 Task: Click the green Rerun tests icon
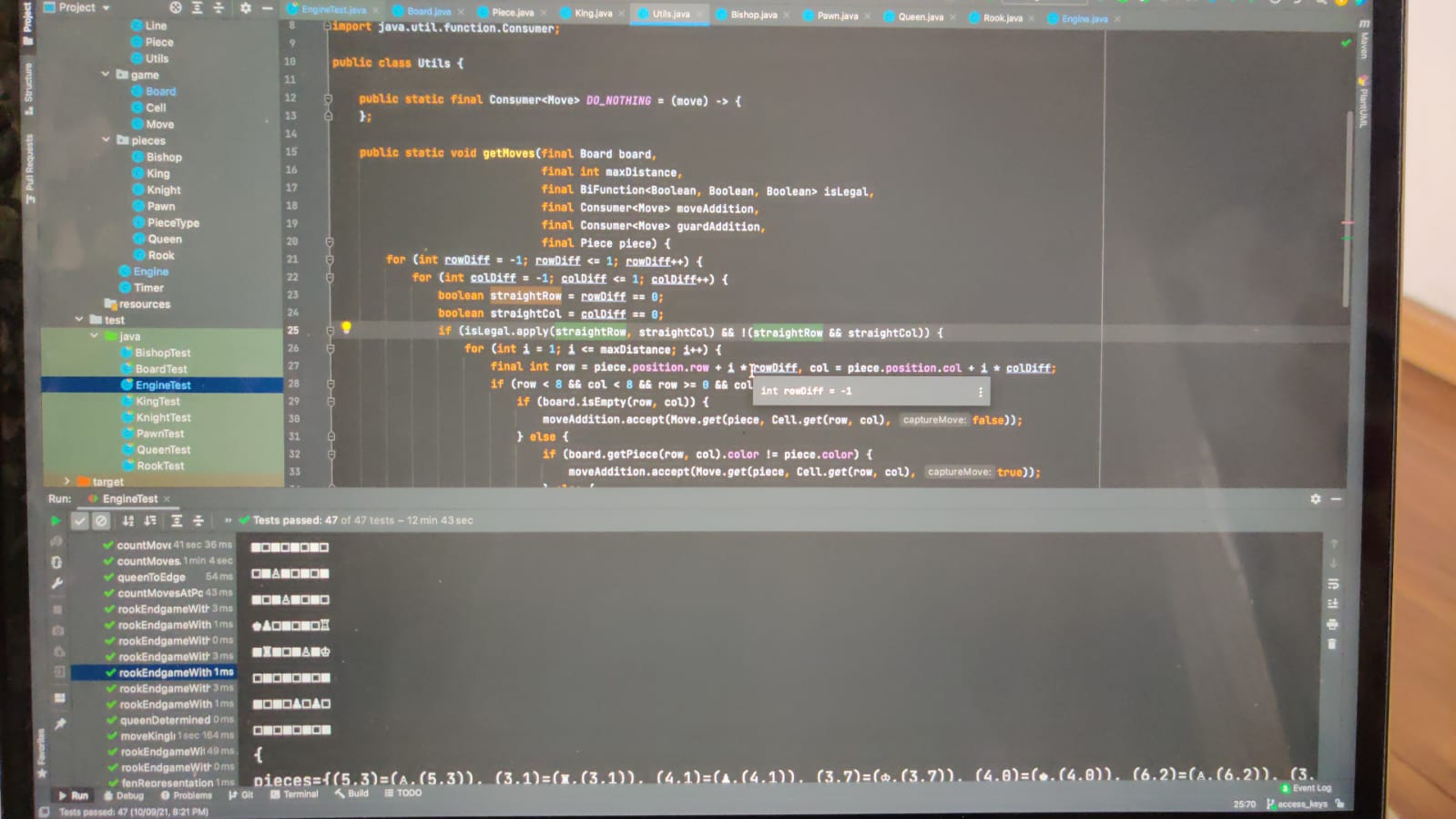pyautogui.click(x=56, y=520)
